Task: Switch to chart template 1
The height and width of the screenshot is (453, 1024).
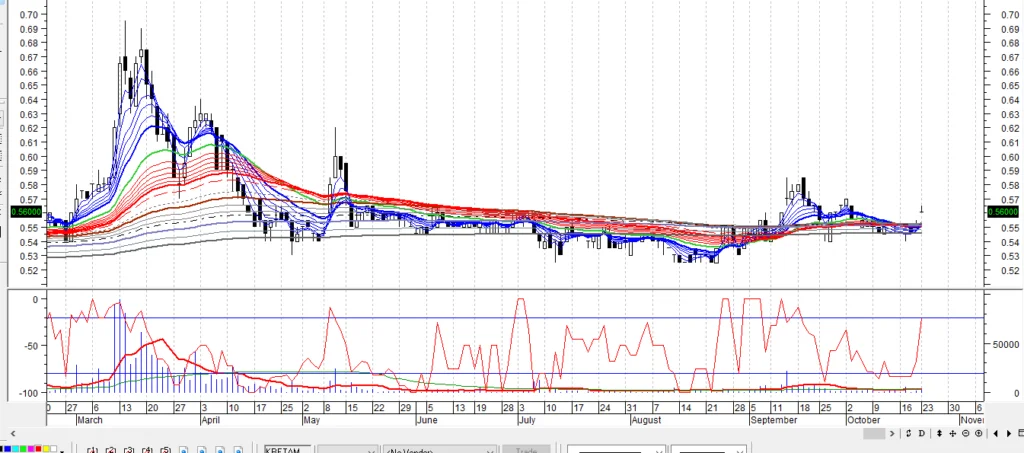Action: click(92, 450)
